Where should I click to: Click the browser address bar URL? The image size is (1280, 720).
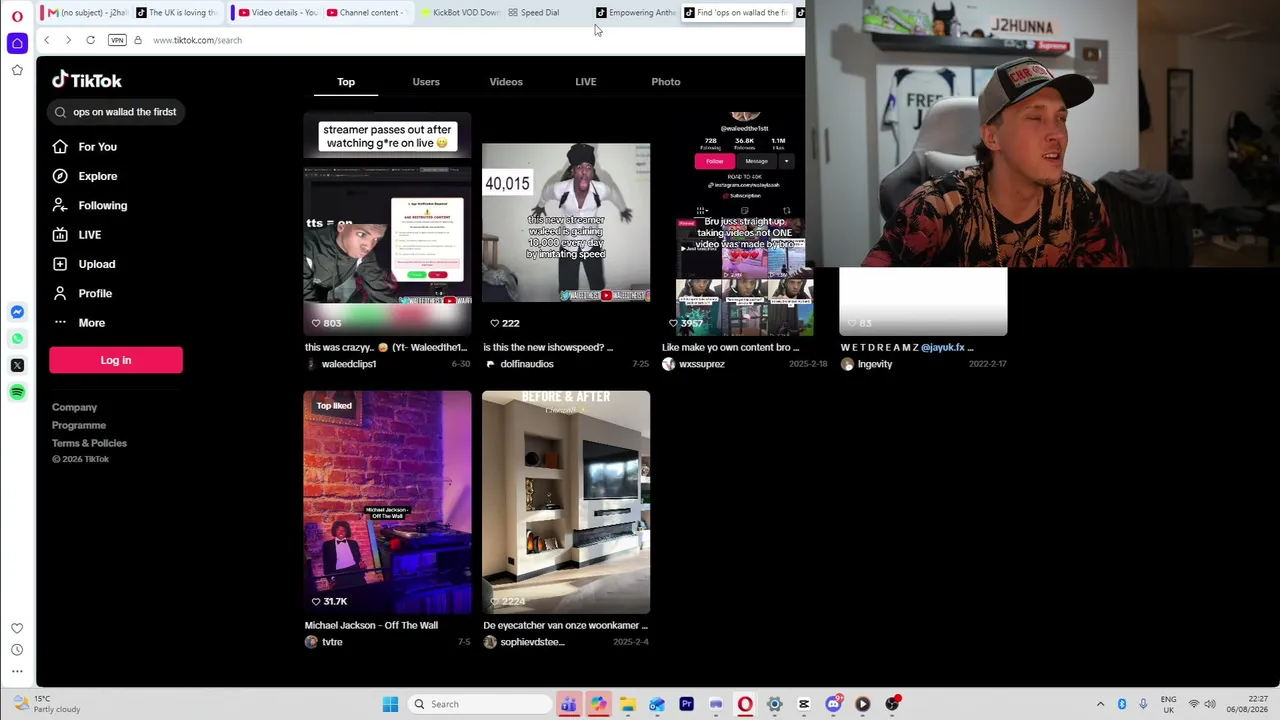pyautogui.click(x=197, y=40)
